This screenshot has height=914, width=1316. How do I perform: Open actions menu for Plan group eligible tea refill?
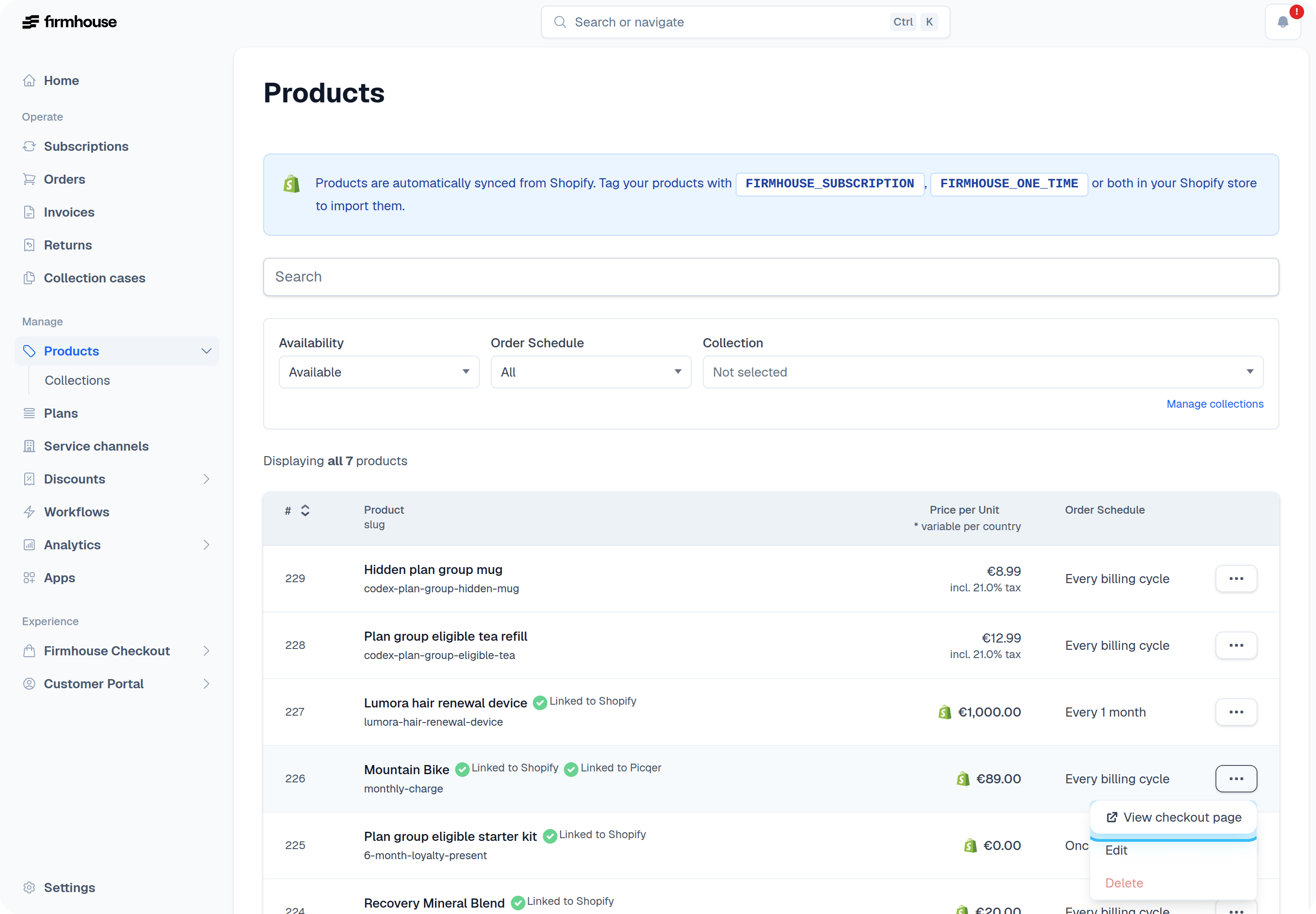[x=1236, y=645]
